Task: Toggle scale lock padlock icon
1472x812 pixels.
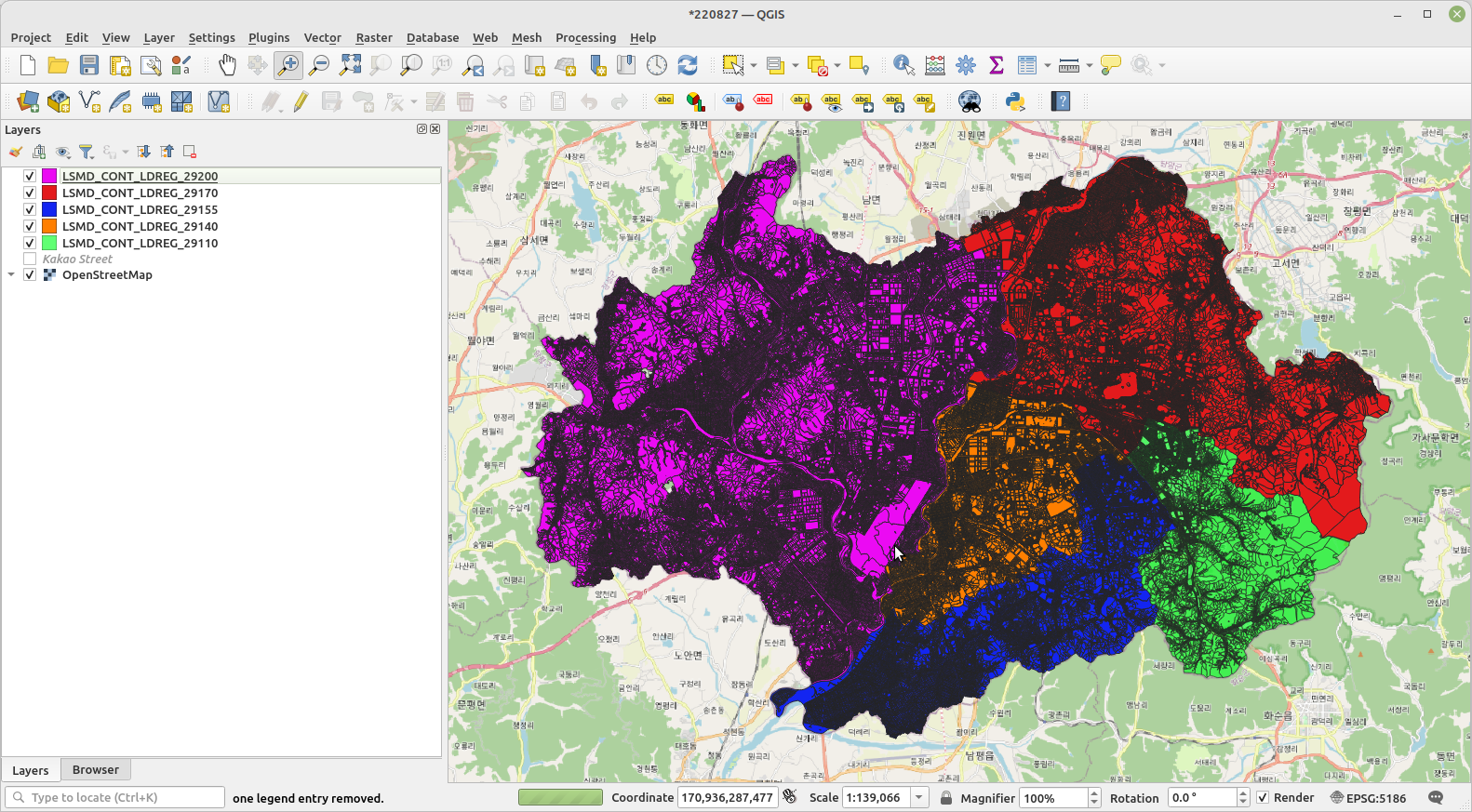Action: pos(946,798)
